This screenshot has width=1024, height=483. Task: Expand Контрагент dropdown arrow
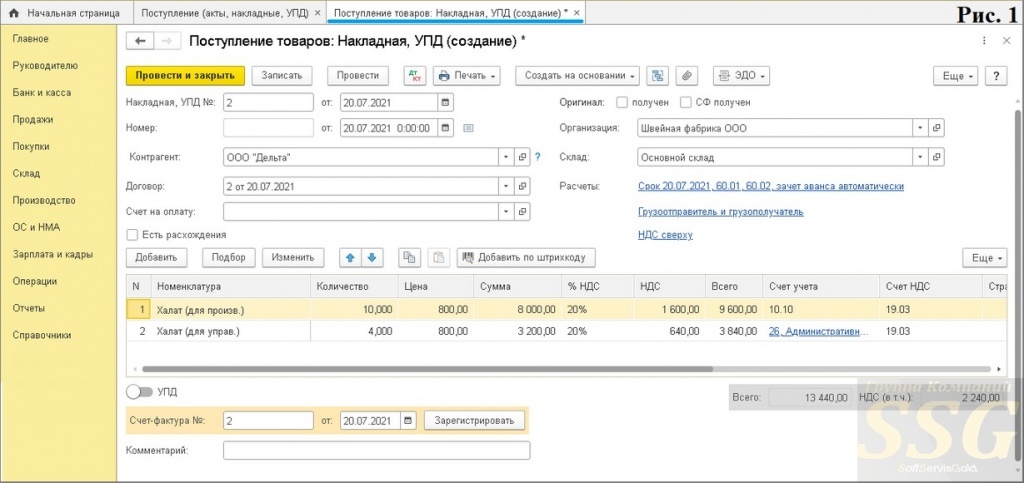pyautogui.click(x=506, y=157)
